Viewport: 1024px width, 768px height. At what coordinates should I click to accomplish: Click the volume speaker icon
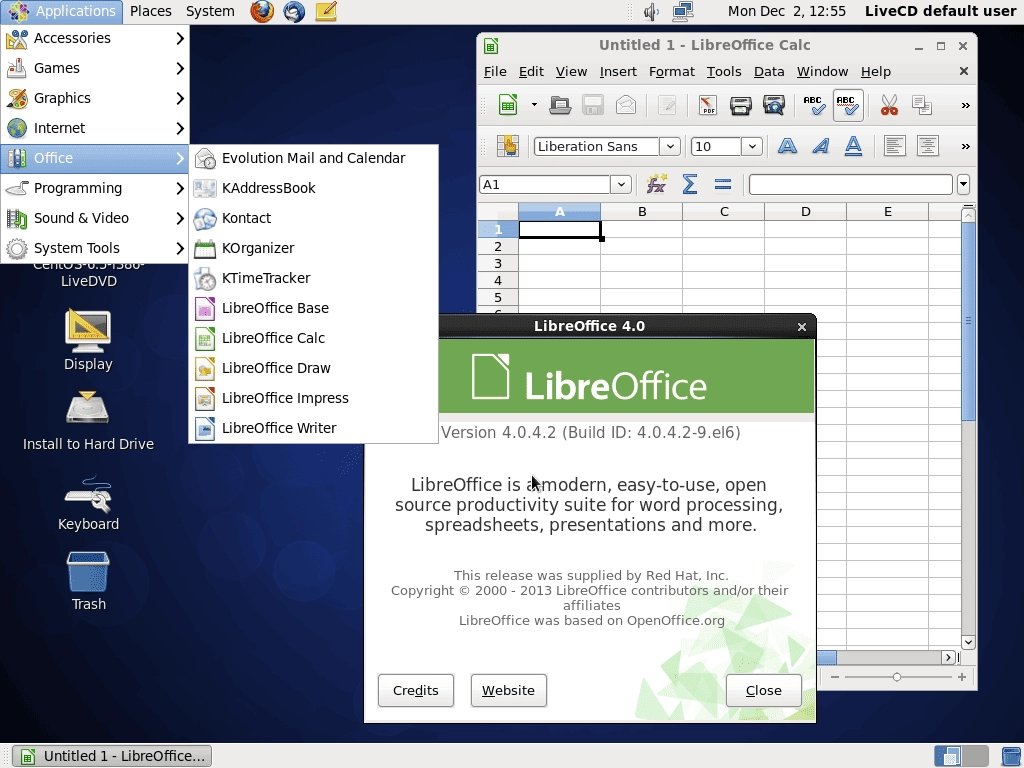[650, 11]
